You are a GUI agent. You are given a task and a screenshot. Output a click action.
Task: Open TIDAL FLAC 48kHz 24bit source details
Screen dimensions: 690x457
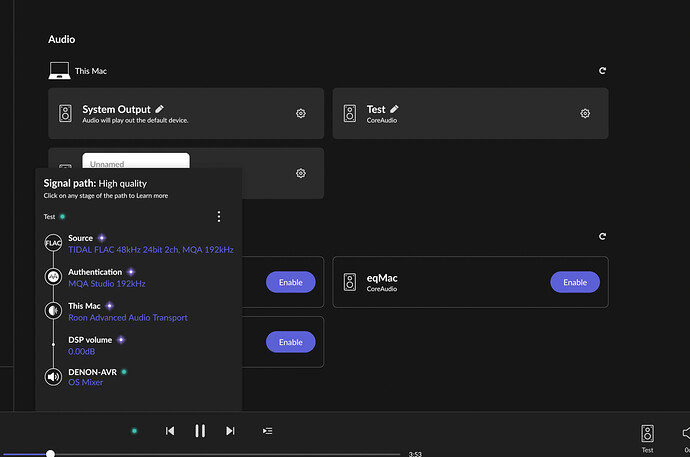point(151,250)
